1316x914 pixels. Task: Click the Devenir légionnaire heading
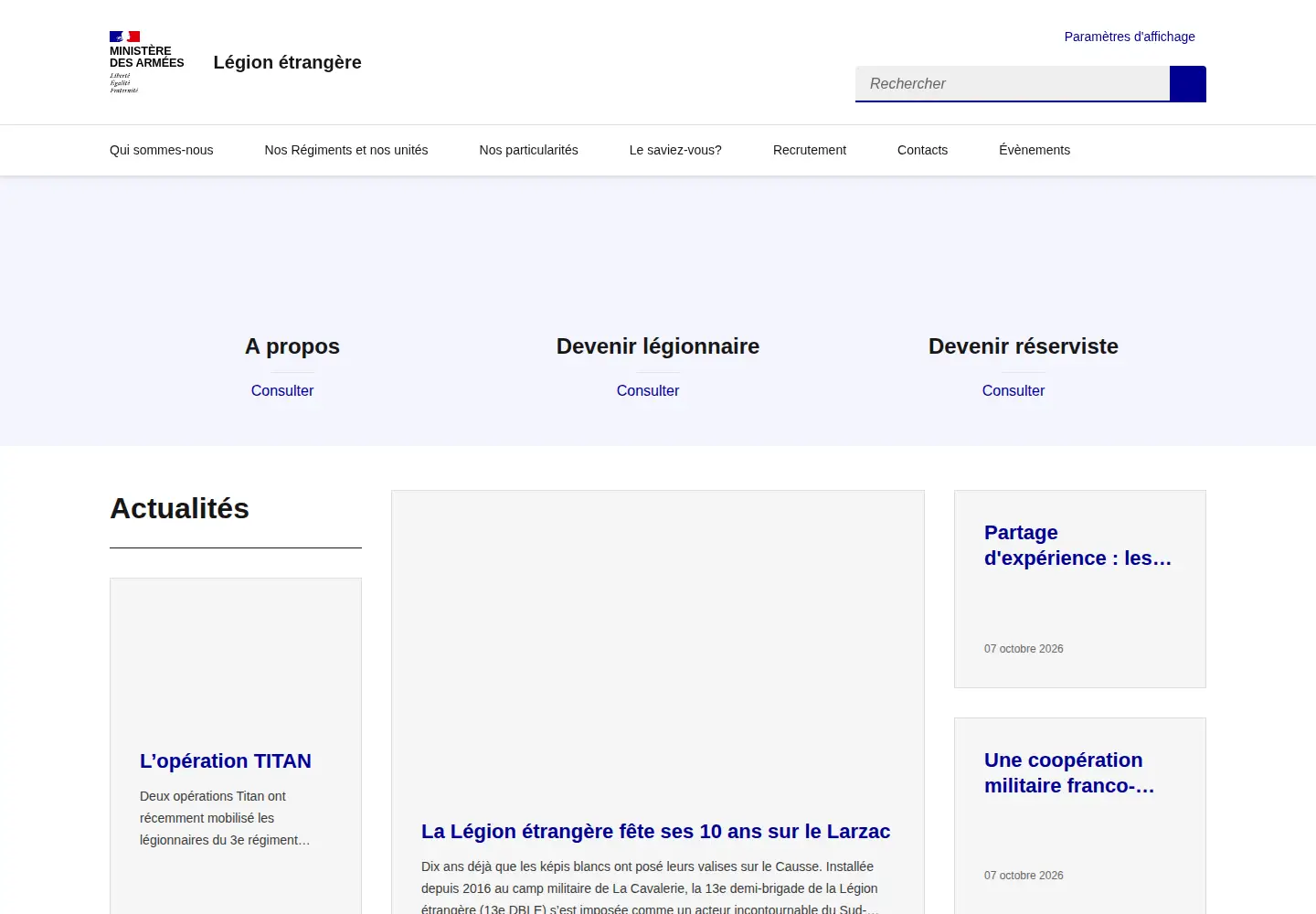point(658,346)
